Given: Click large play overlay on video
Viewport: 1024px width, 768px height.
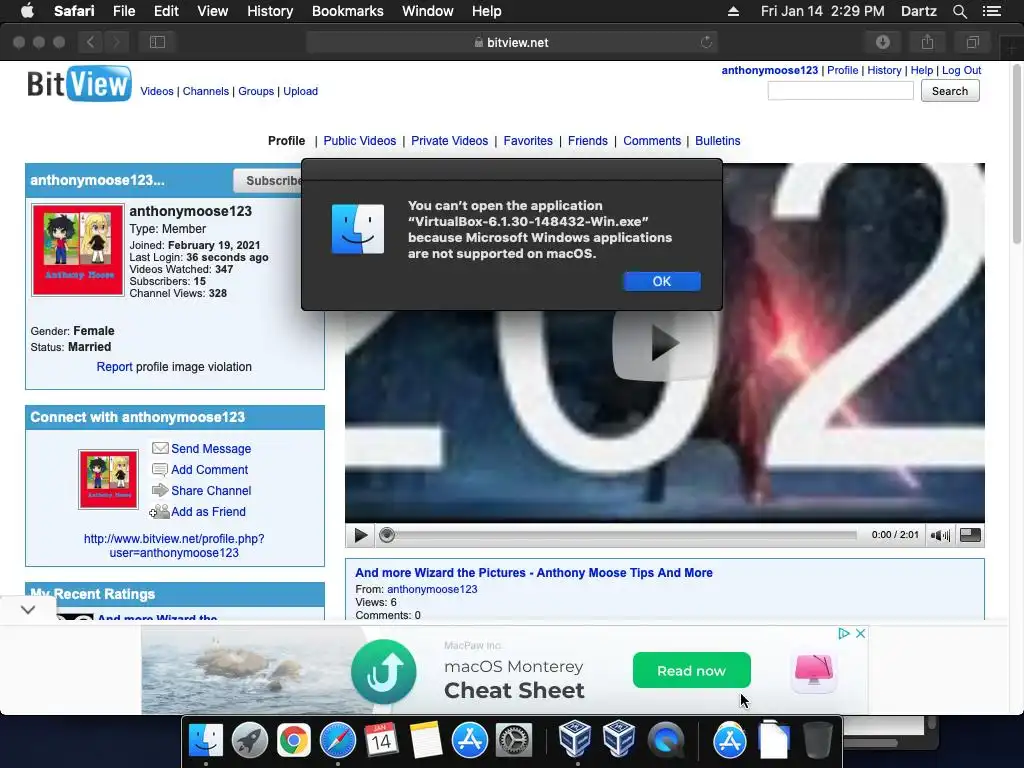Looking at the screenshot, I should pos(664,344).
